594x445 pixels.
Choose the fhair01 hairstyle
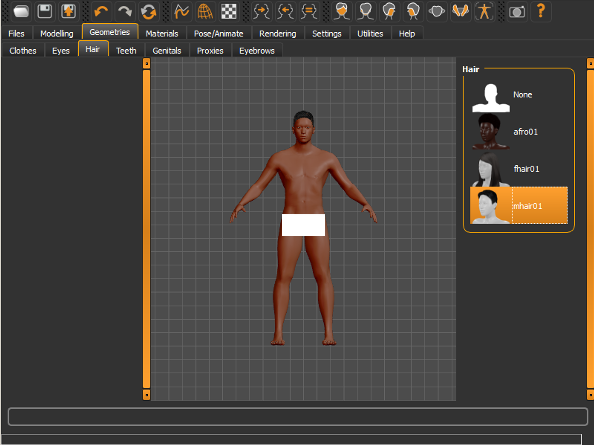coord(519,169)
